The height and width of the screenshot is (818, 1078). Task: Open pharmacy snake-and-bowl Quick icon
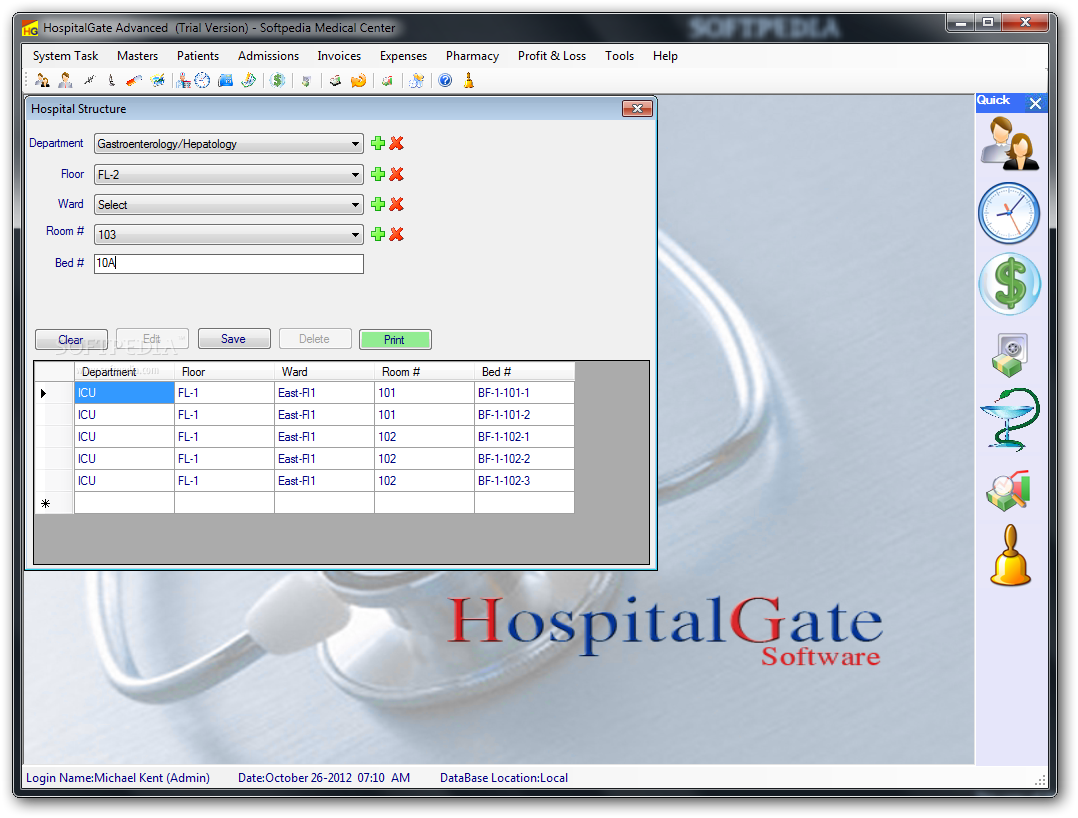click(1009, 419)
